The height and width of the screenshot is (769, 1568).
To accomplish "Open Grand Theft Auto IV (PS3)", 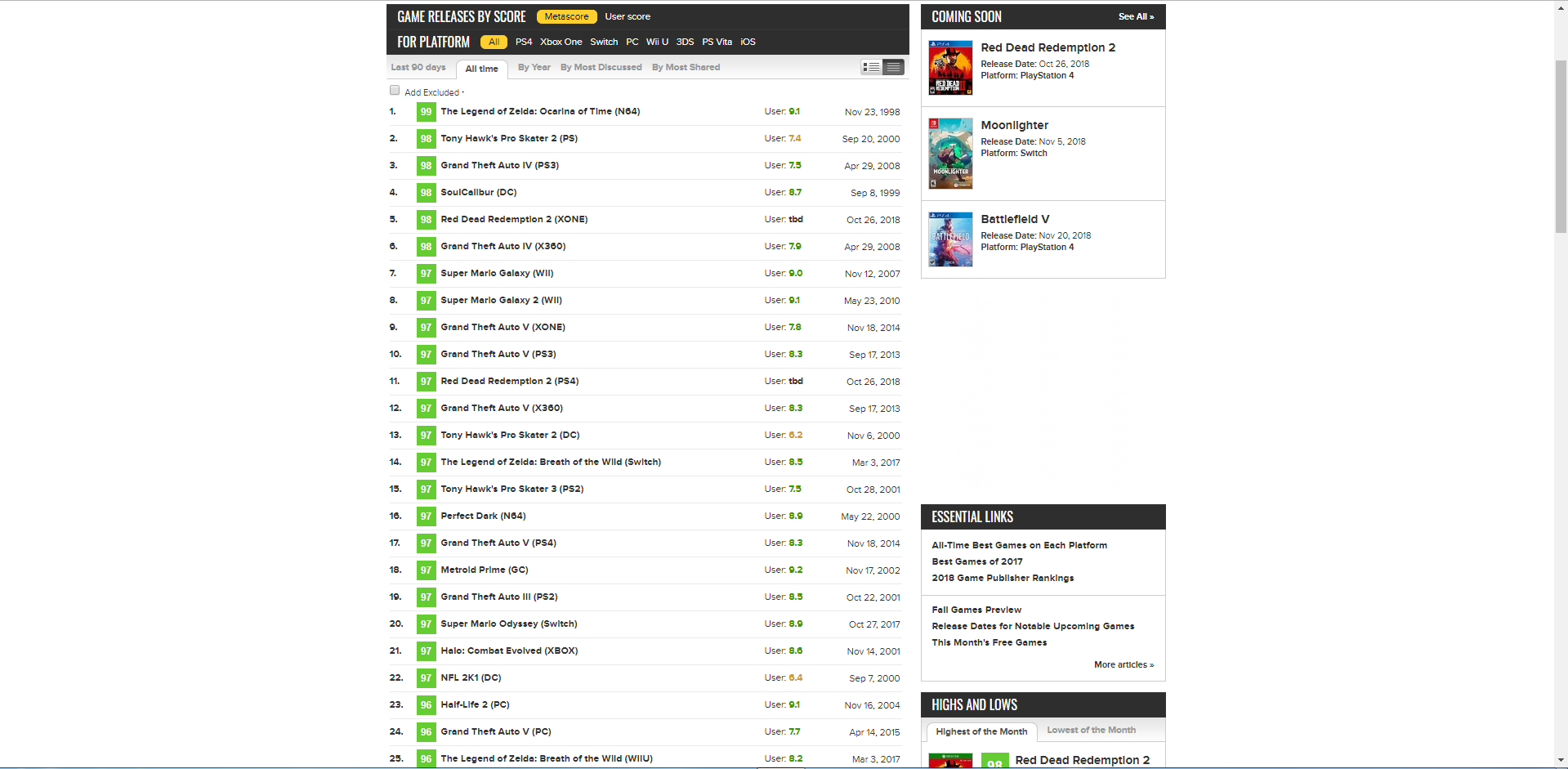I will coord(500,165).
